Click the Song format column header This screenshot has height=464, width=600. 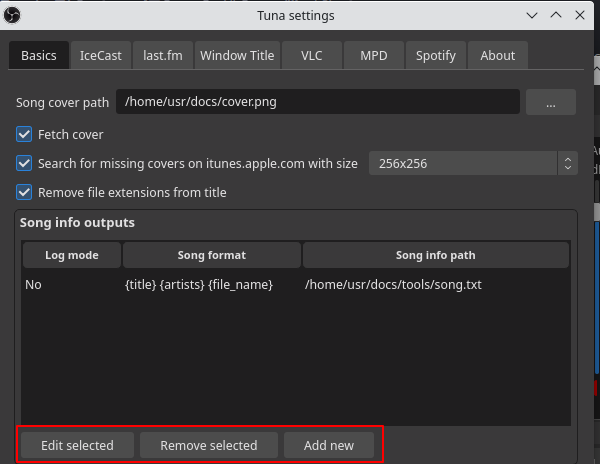click(x=212, y=255)
